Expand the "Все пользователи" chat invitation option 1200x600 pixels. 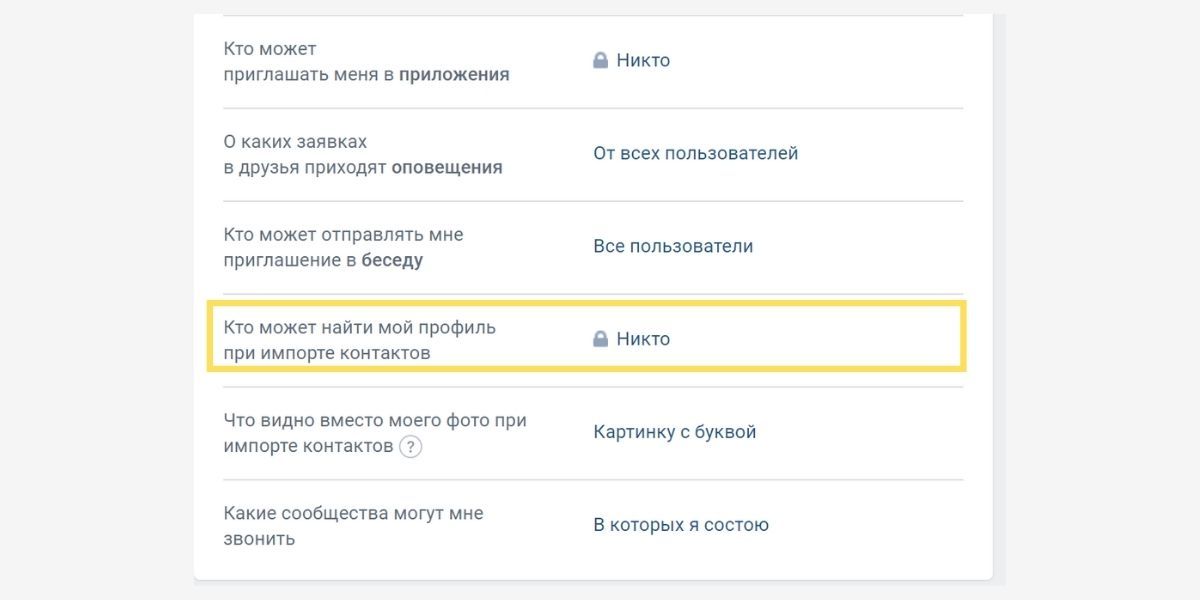[672, 247]
